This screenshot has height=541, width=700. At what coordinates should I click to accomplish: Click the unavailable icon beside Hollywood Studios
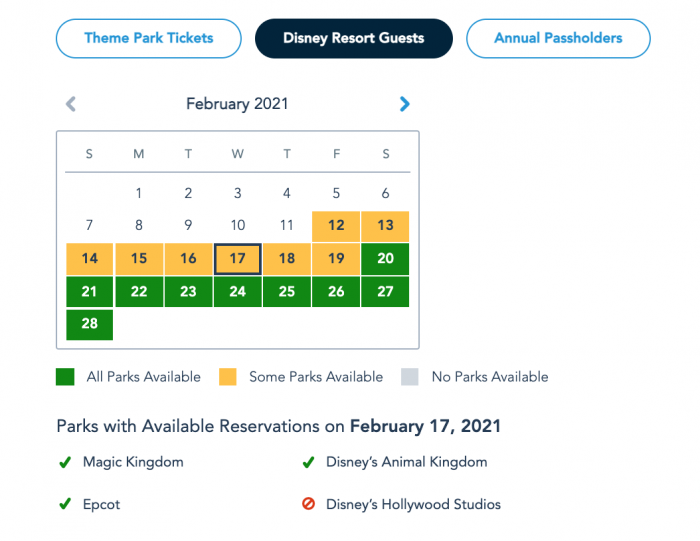(x=308, y=505)
